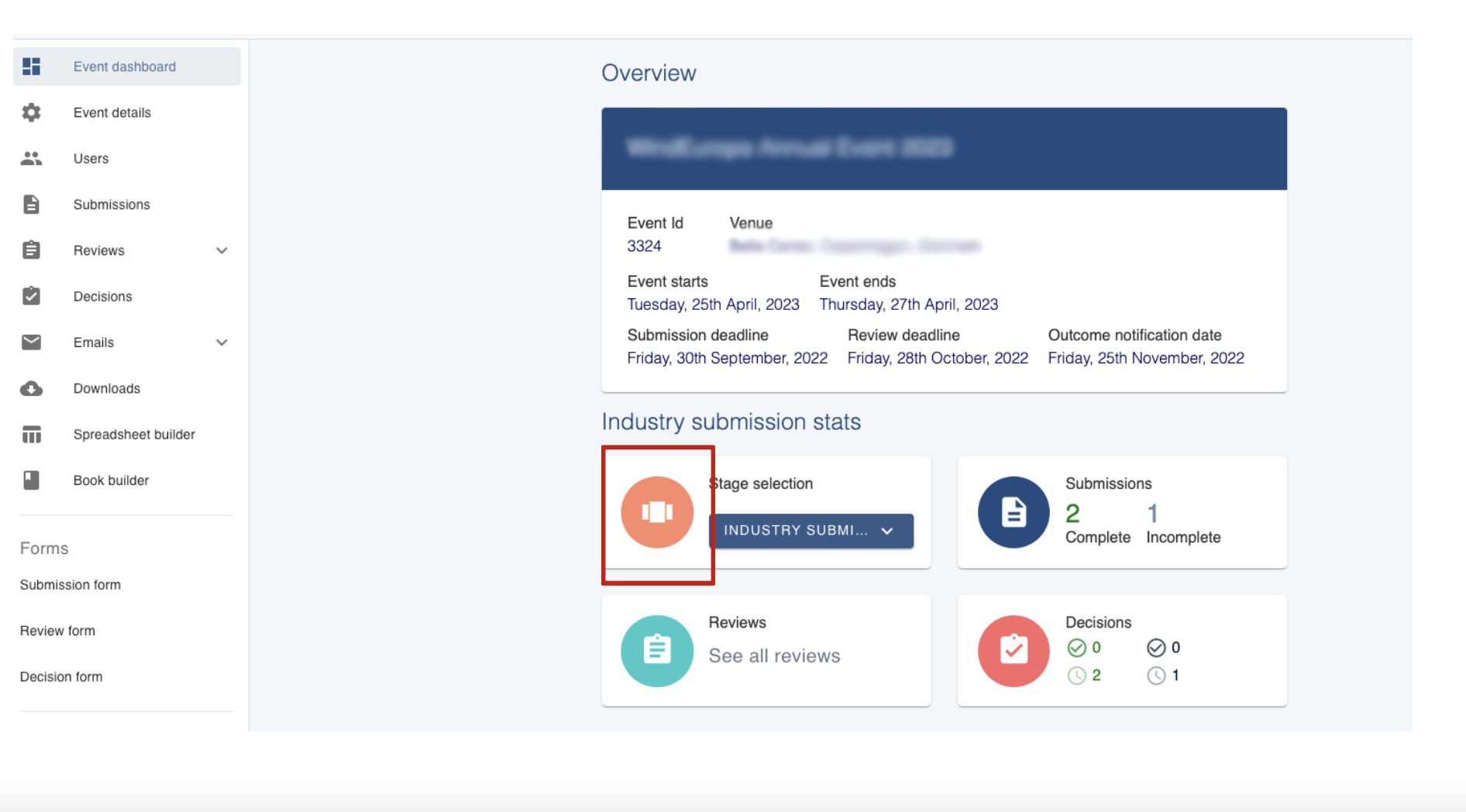Click the dark checkmark circle in Decisions card

(1156, 648)
